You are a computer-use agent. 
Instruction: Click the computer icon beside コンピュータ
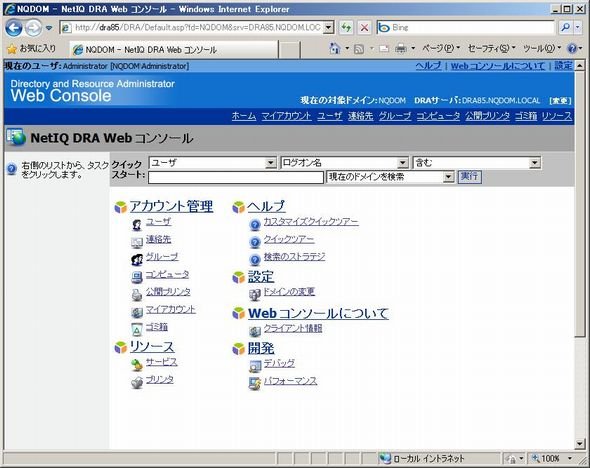point(137,277)
